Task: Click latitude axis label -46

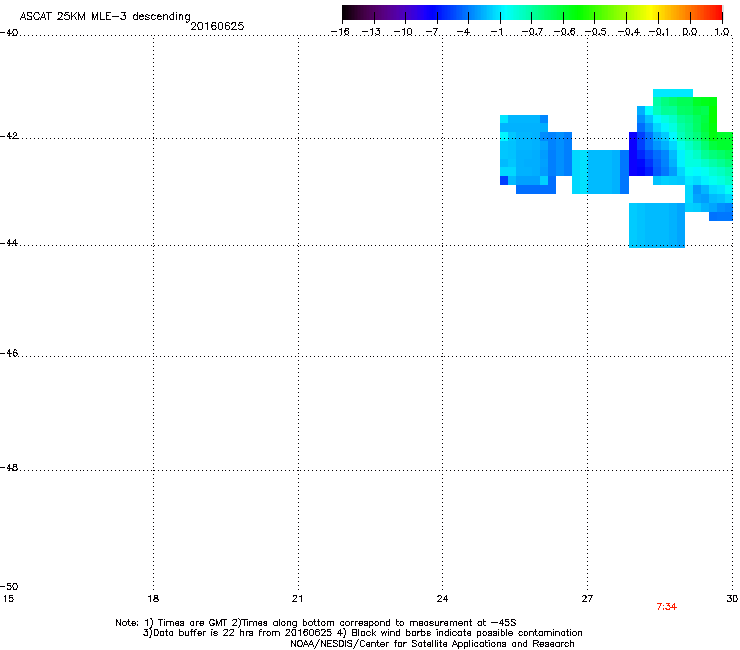Action: pos(9,353)
